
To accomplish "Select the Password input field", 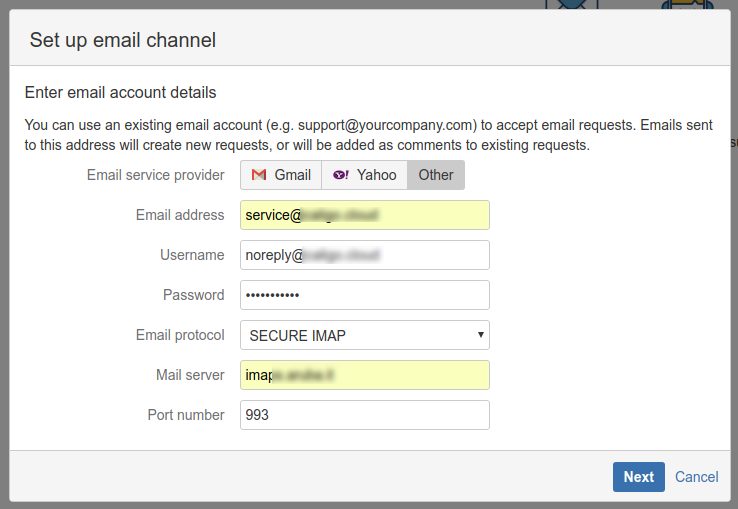I will pos(364,295).
